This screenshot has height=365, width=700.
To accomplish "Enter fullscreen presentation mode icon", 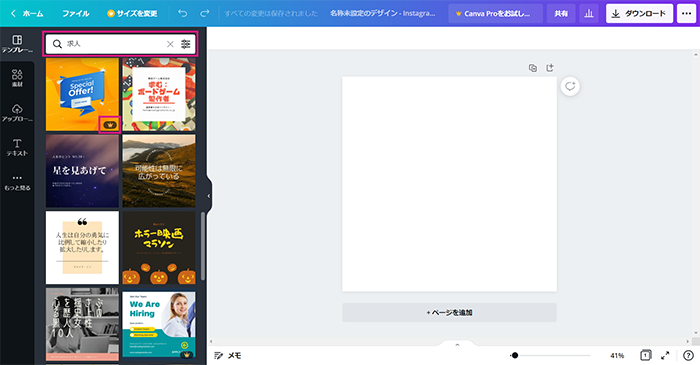I will point(665,356).
